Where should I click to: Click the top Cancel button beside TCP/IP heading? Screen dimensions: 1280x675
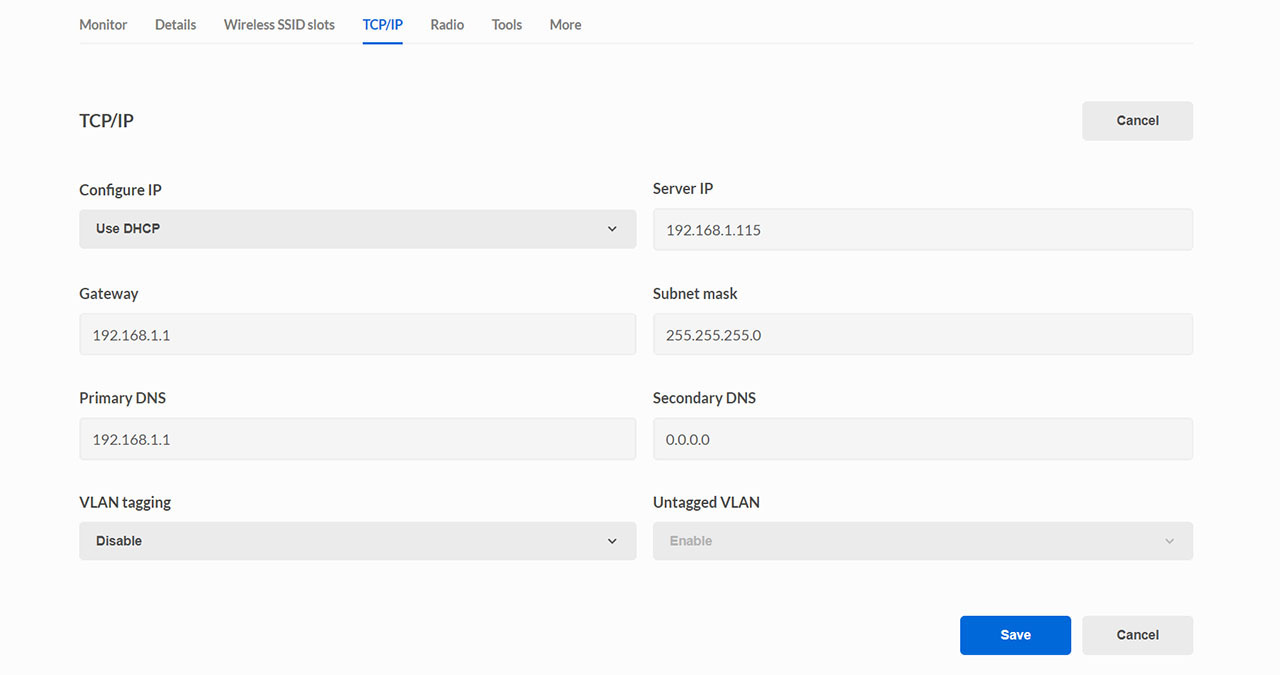tap(1137, 120)
